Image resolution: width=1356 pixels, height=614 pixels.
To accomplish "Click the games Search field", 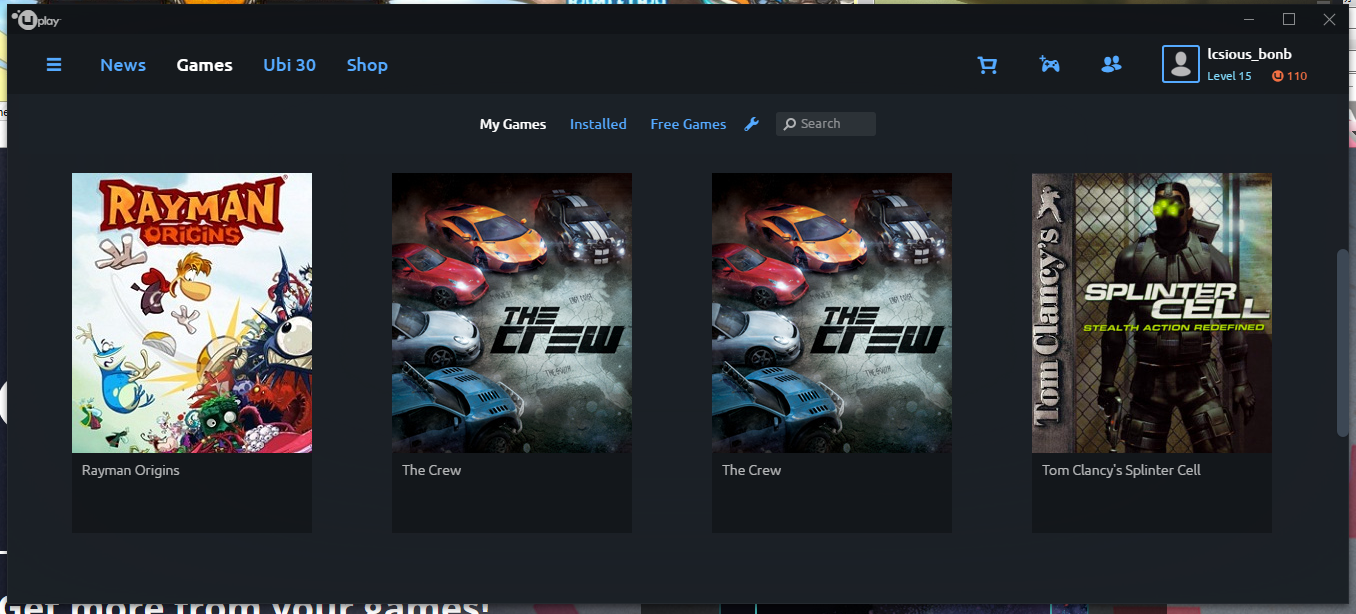I will tap(826, 124).
